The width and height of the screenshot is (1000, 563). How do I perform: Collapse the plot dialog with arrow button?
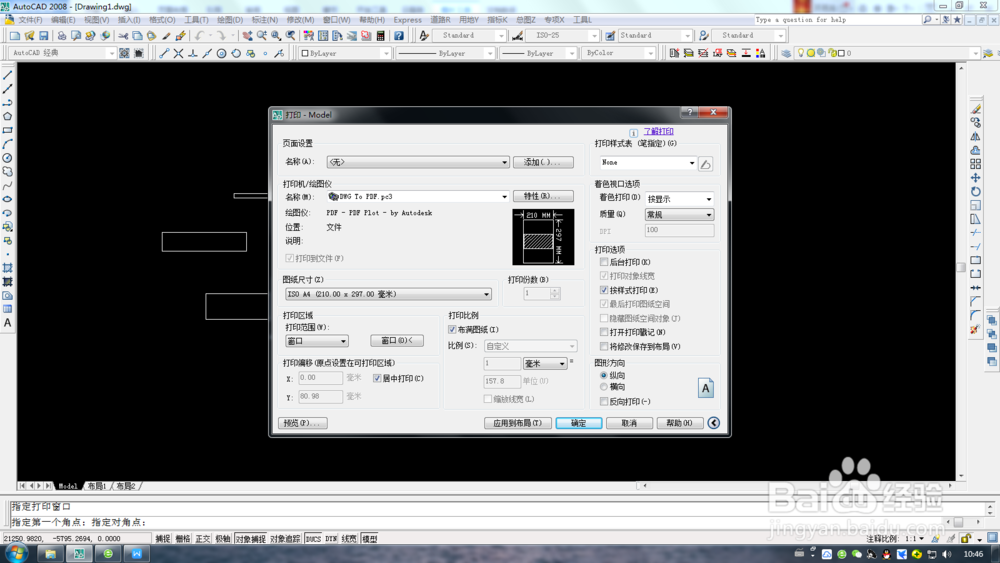tap(714, 423)
